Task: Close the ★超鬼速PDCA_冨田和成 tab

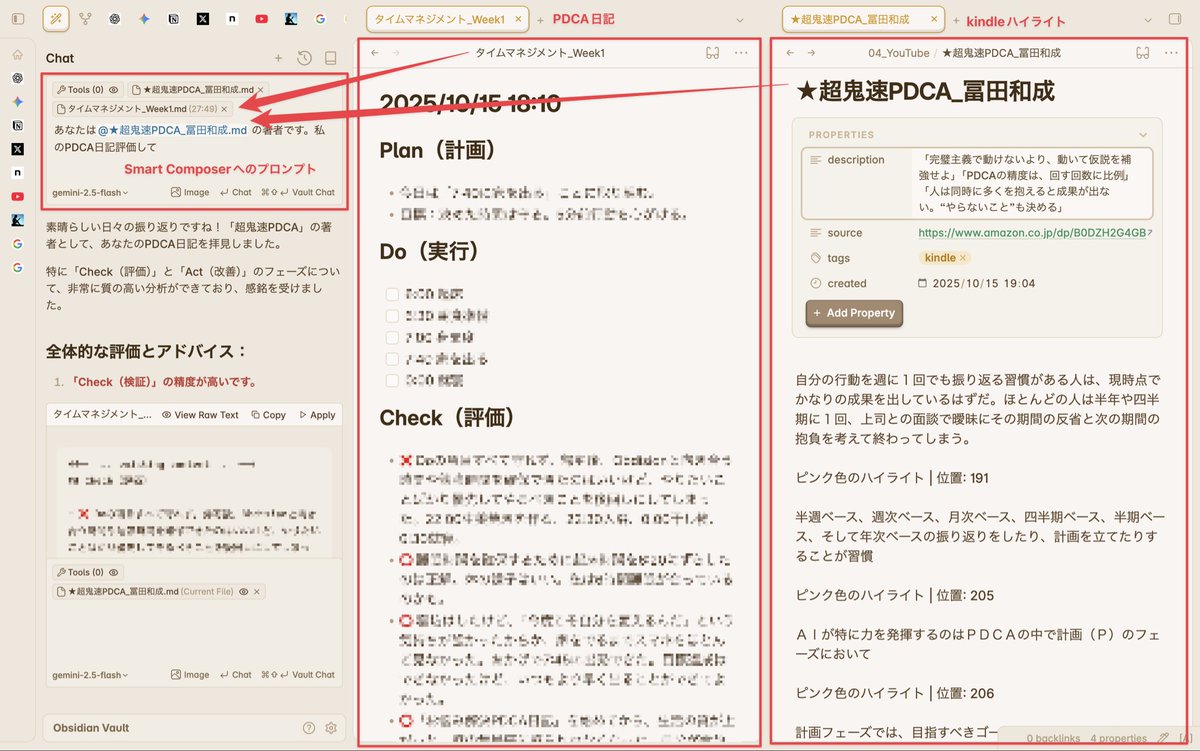Action: pos(936,19)
